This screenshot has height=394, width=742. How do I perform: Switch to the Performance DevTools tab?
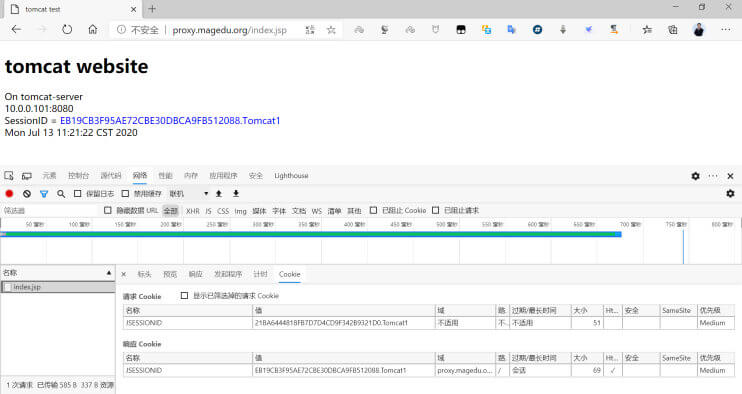(x=165, y=175)
